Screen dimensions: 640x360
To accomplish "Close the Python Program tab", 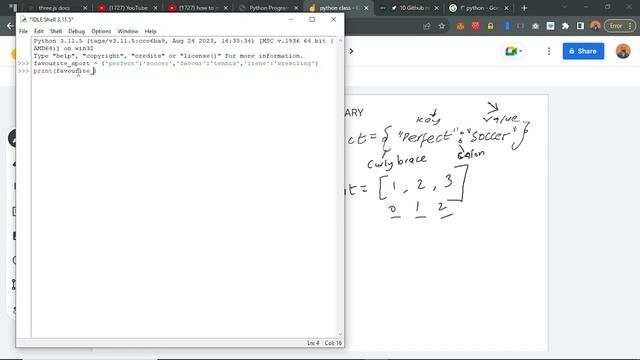I will 296,8.
